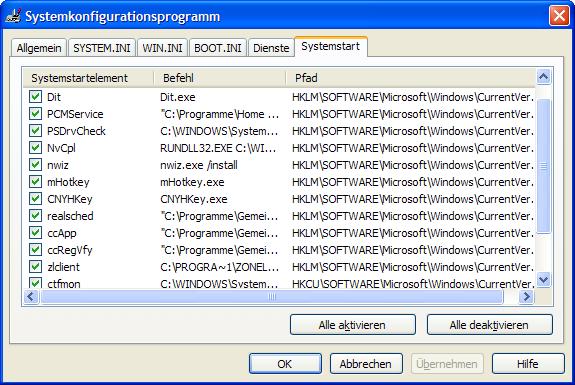Open the BOOT.INI tab
575x385 pixels.
[x=218, y=48]
